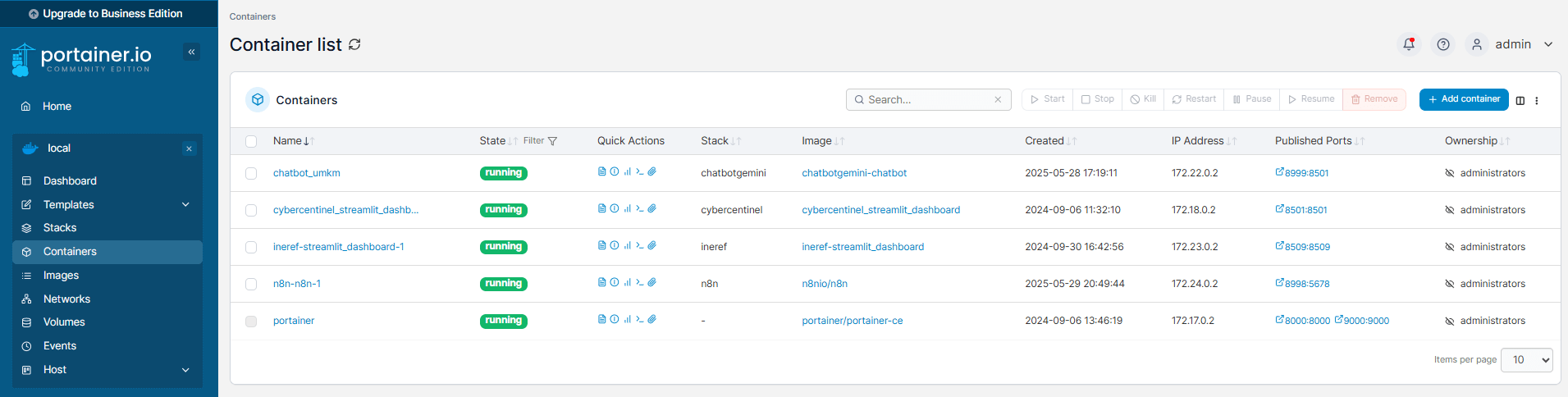The image size is (1568, 397).
Task: Sort containers by State column
Action: tap(498, 141)
